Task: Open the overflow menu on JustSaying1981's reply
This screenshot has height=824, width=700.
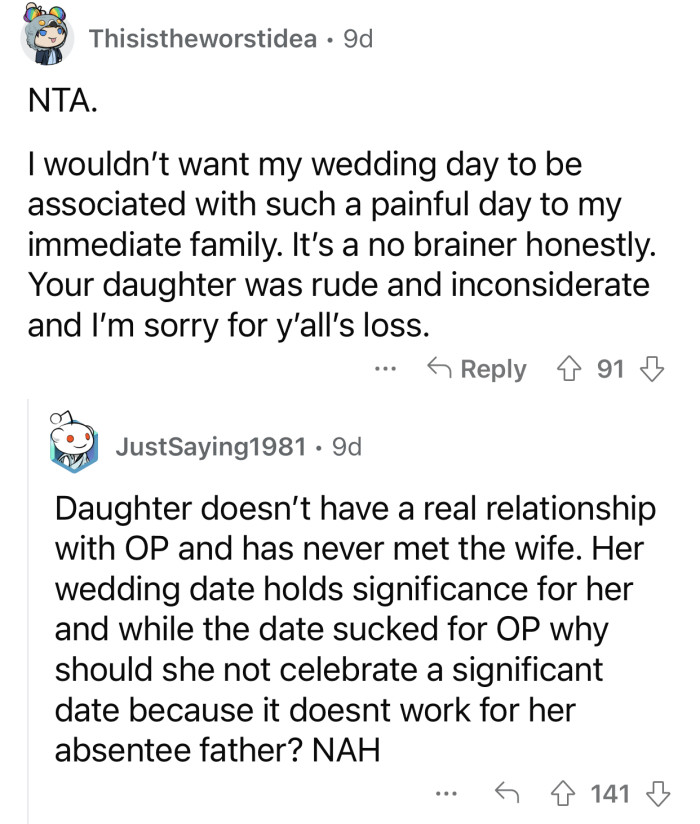Action: tap(443, 792)
